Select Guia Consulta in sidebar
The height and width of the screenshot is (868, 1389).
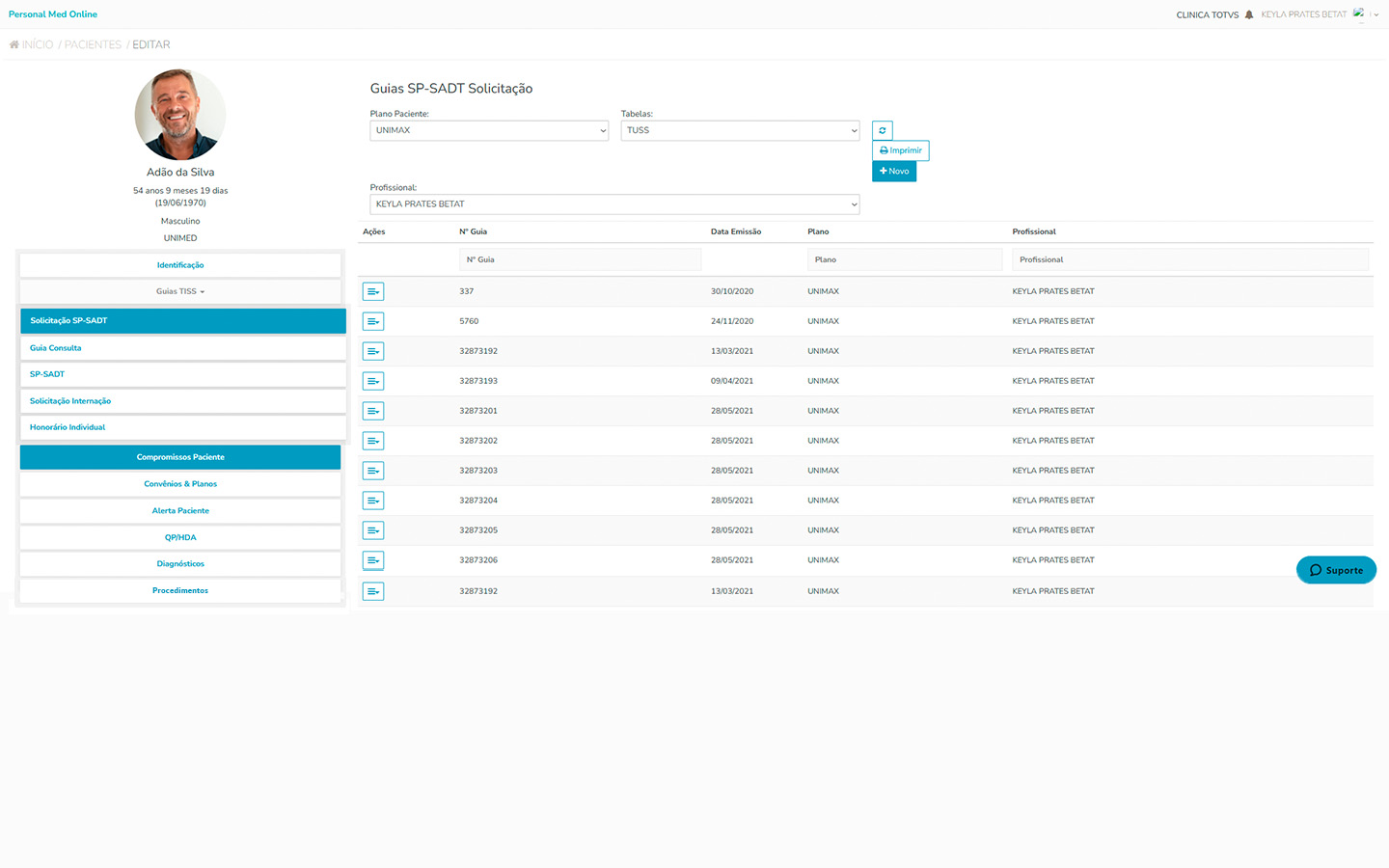coord(56,348)
